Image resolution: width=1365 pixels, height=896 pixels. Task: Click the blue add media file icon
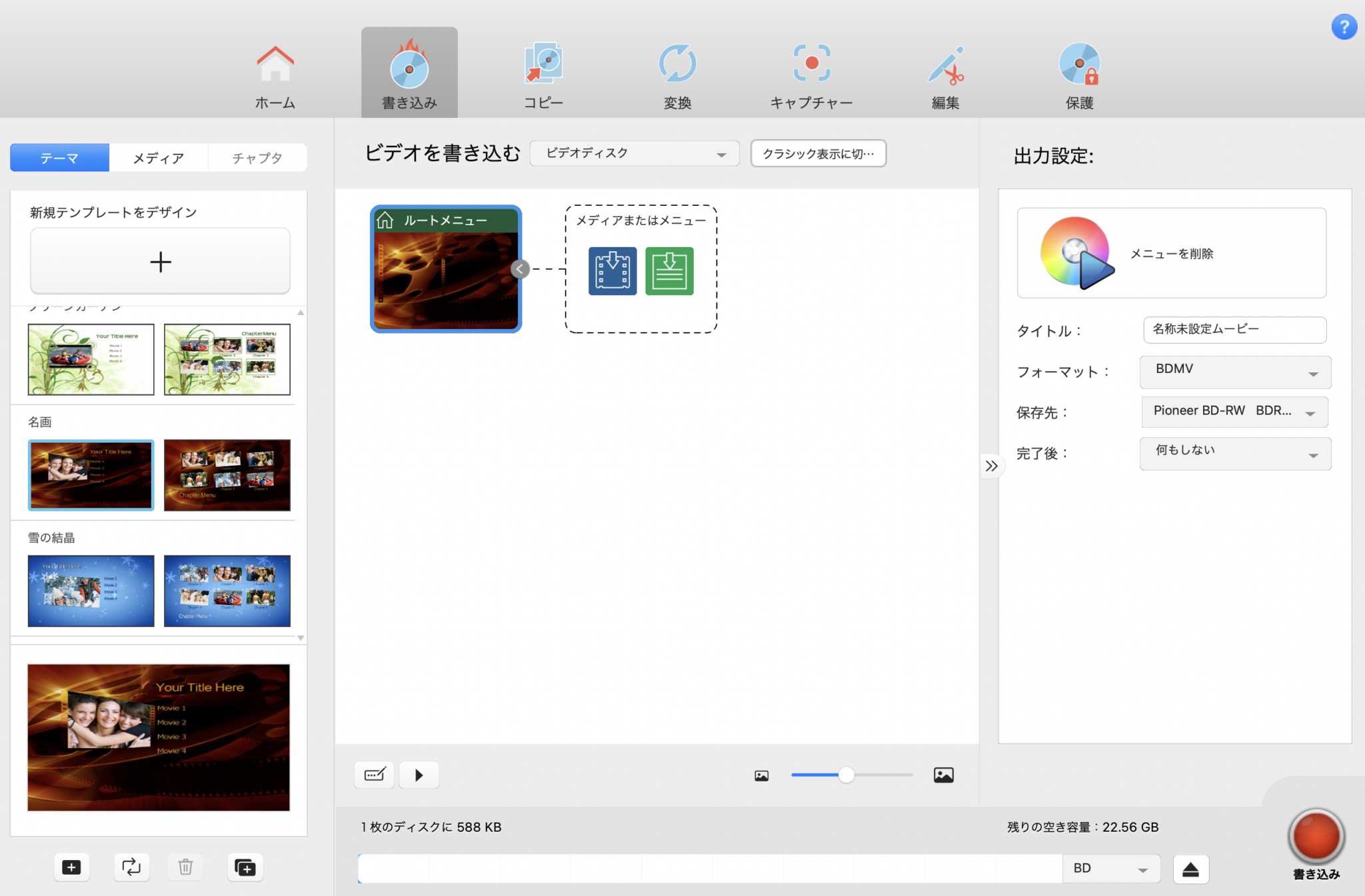click(x=612, y=270)
